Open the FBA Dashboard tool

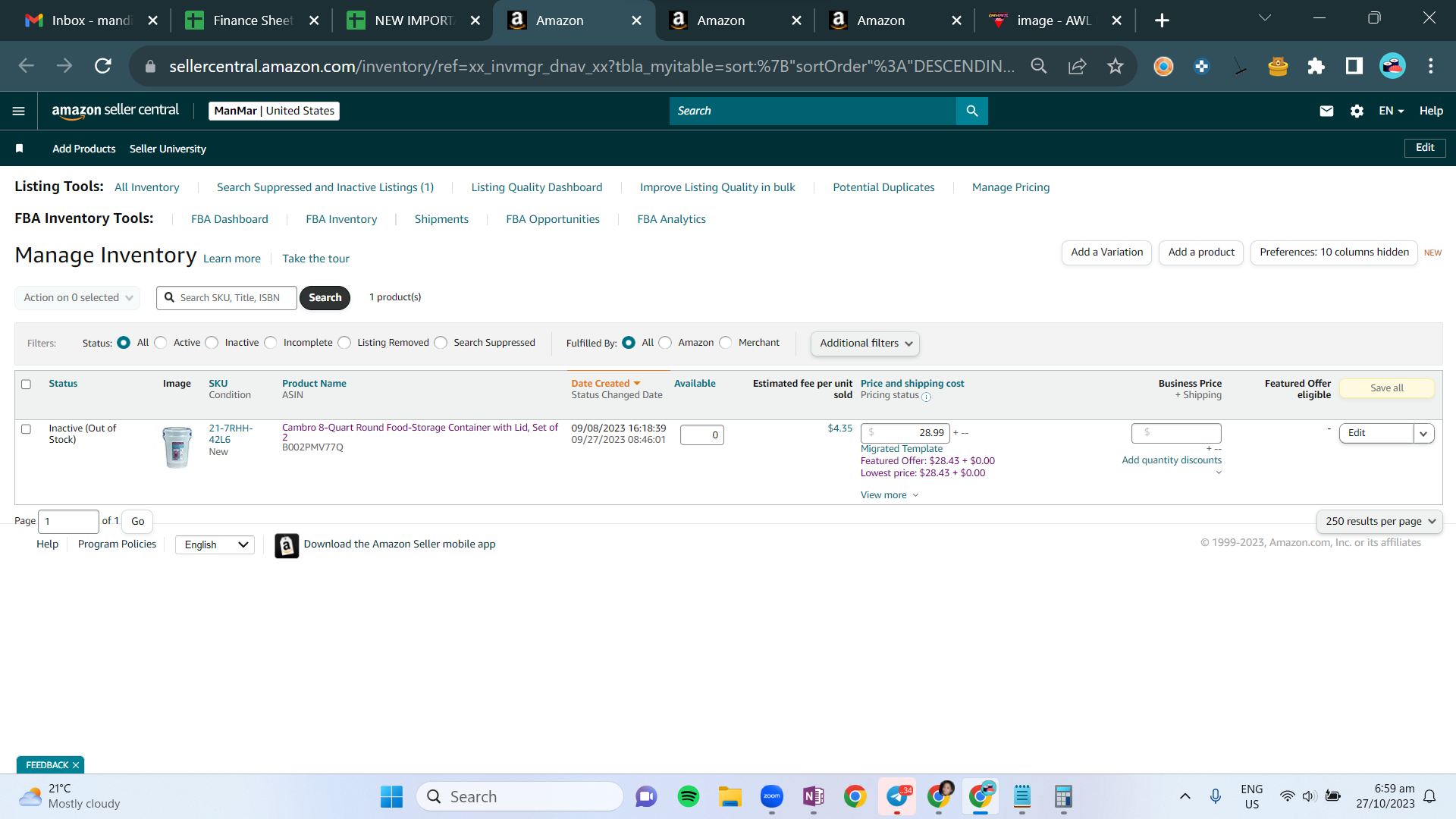point(230,219)
